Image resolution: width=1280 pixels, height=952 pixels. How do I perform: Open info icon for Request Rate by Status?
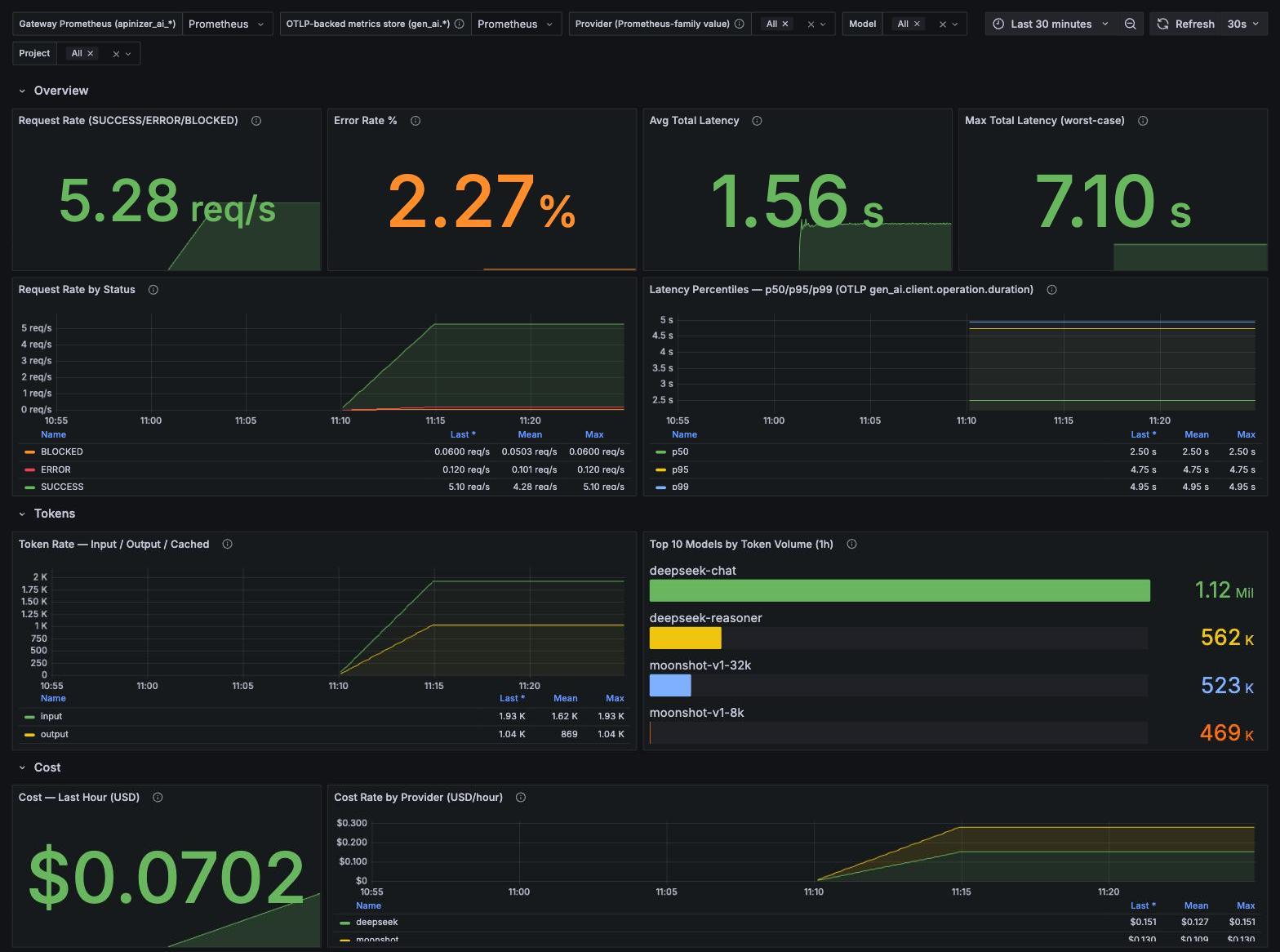pyautogui.click(x=153, y=290)
